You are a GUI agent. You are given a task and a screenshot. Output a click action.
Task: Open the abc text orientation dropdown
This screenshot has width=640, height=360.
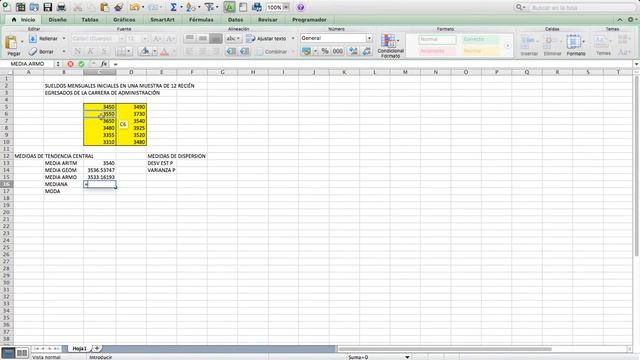[x=234, y=38]
